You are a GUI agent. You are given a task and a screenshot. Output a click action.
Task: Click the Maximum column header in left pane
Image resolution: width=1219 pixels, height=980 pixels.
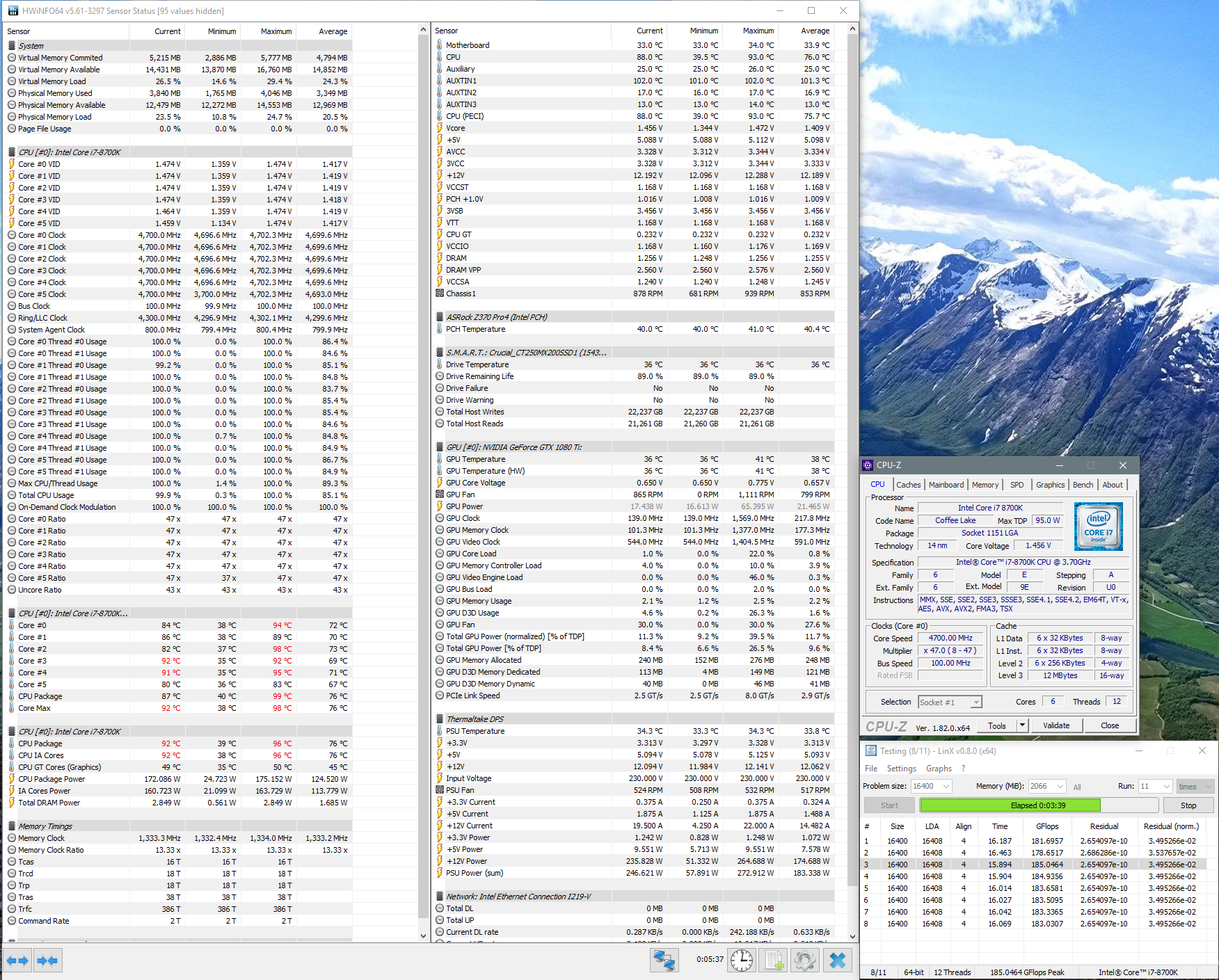click(276, 31)
